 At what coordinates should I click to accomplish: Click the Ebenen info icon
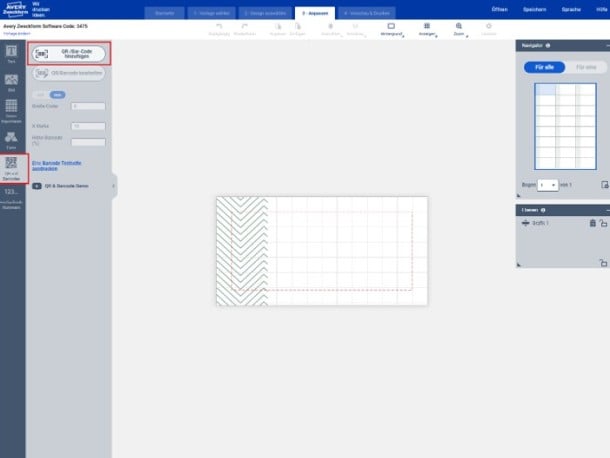(x=543, y=210)
